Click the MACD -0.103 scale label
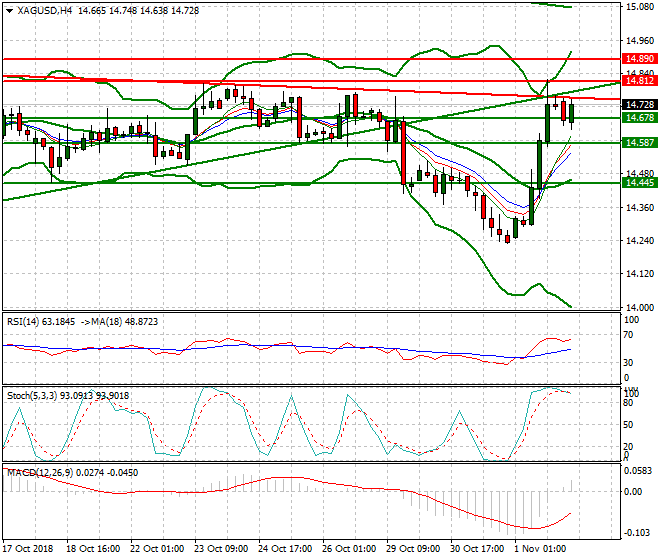This screenshot has width=660, height=560. [x=639, y=533]
